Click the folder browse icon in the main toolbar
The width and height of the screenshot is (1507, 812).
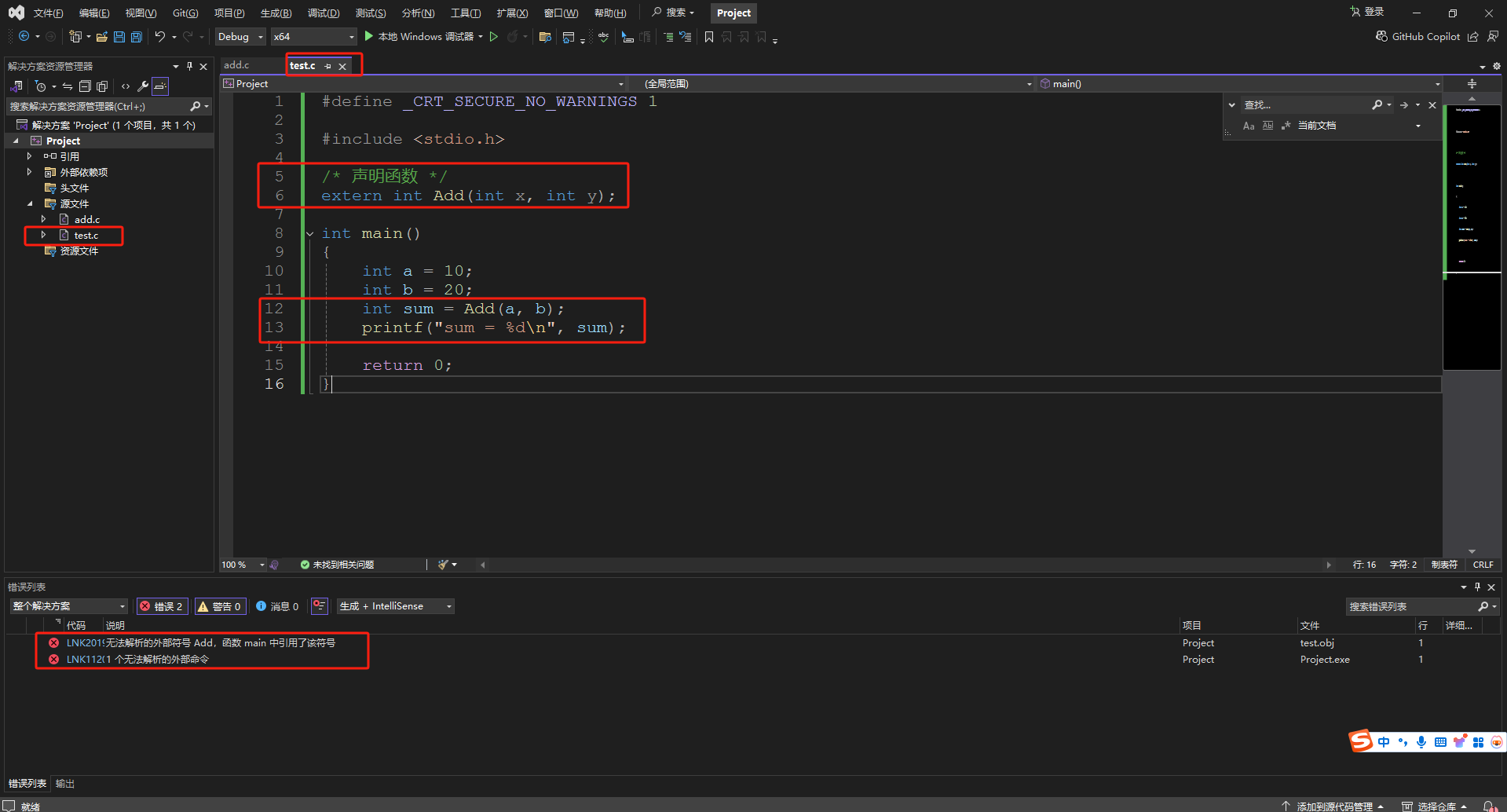coord(545,36)
